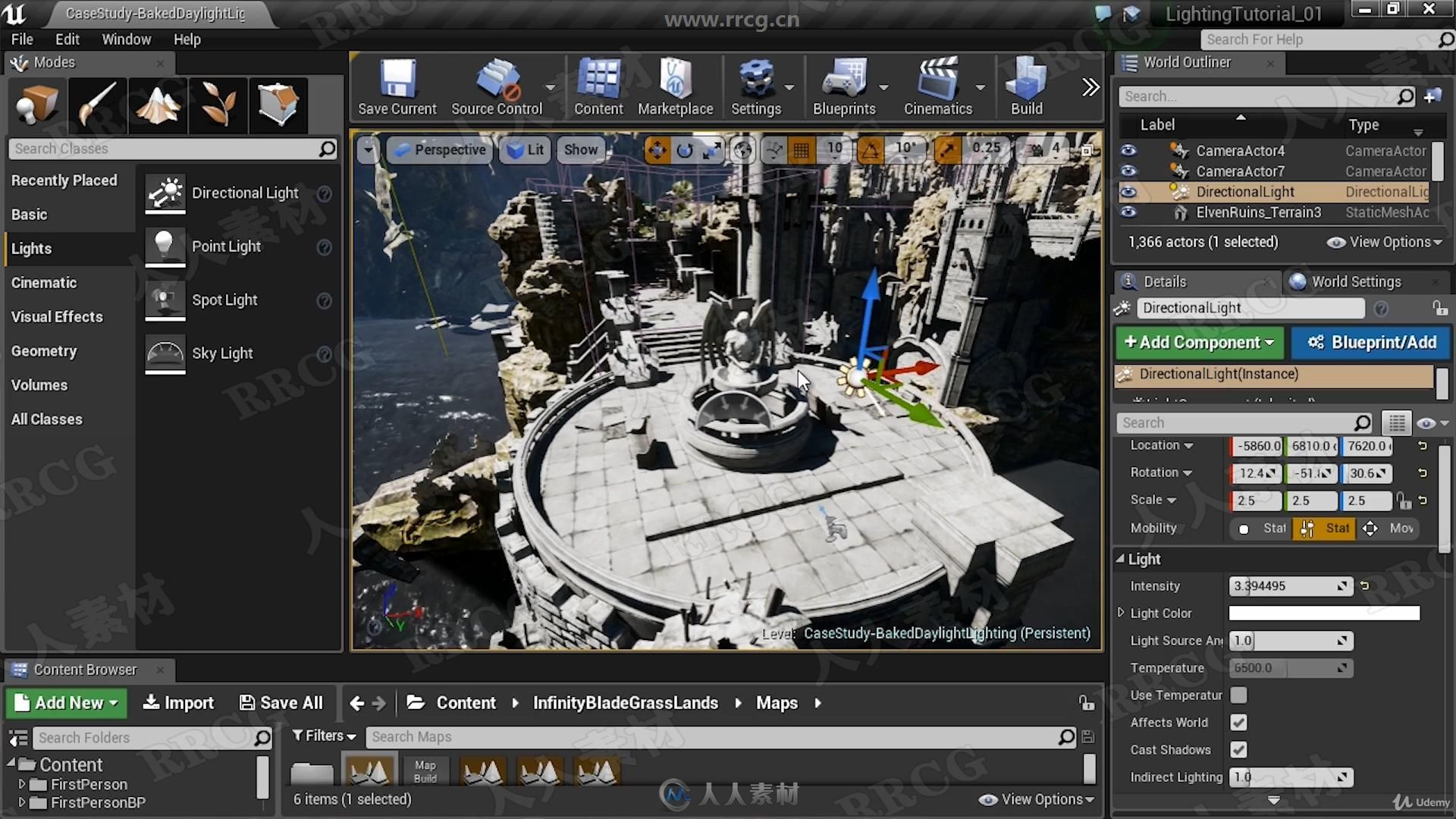Expand the Light Color property
Screen dimensions: 1456x819
pyautogui.click(x=1121, y=612)
